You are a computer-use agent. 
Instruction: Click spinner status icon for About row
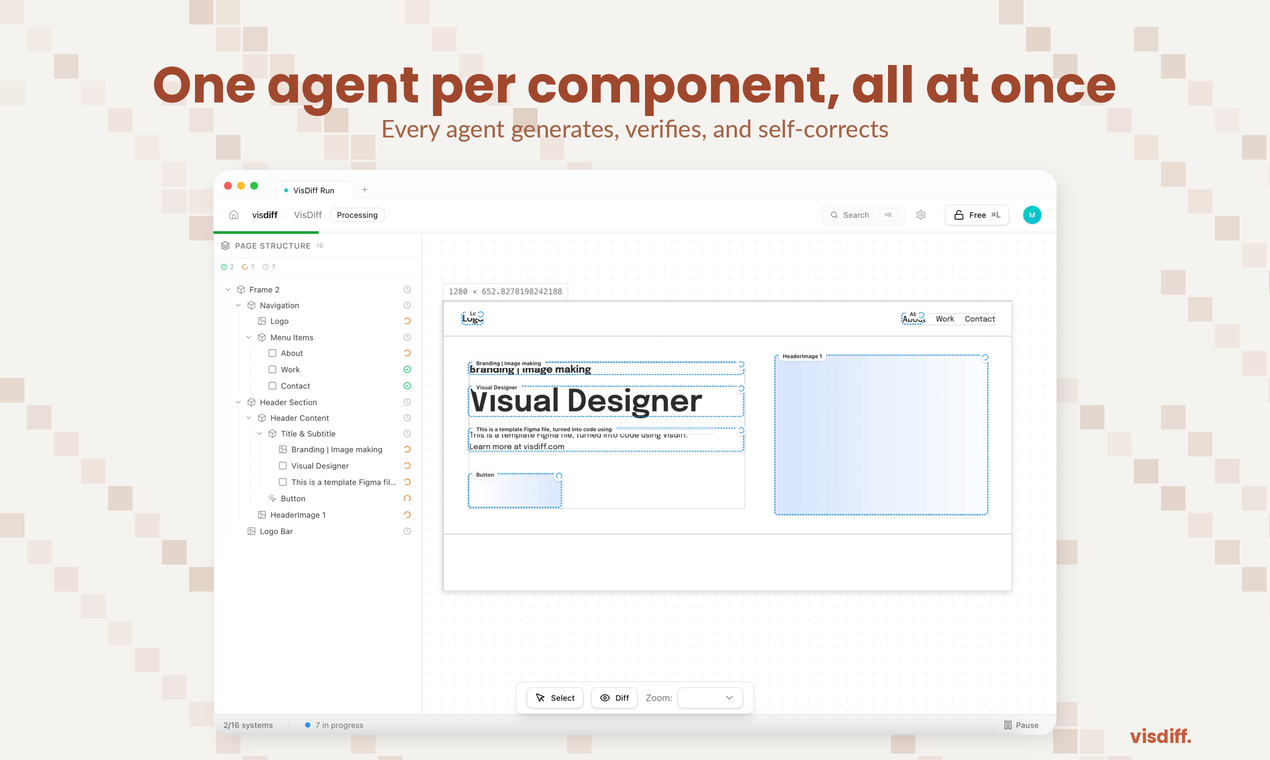[x=407, y=353]
